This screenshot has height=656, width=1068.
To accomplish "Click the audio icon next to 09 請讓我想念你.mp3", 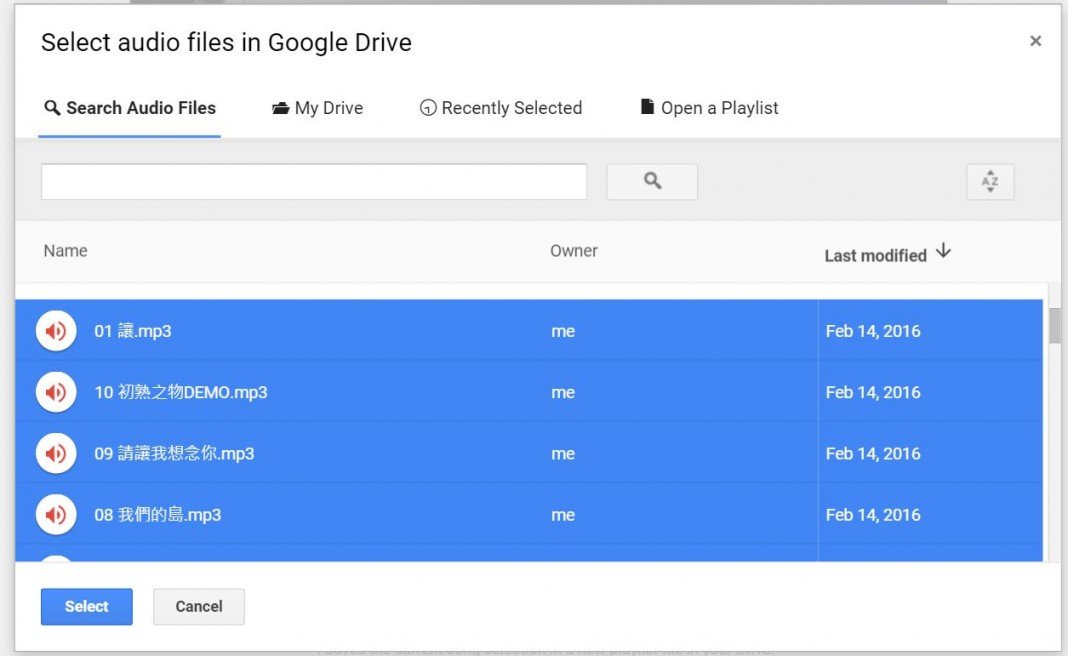I will pyautogui.click(x=55, y=452).
